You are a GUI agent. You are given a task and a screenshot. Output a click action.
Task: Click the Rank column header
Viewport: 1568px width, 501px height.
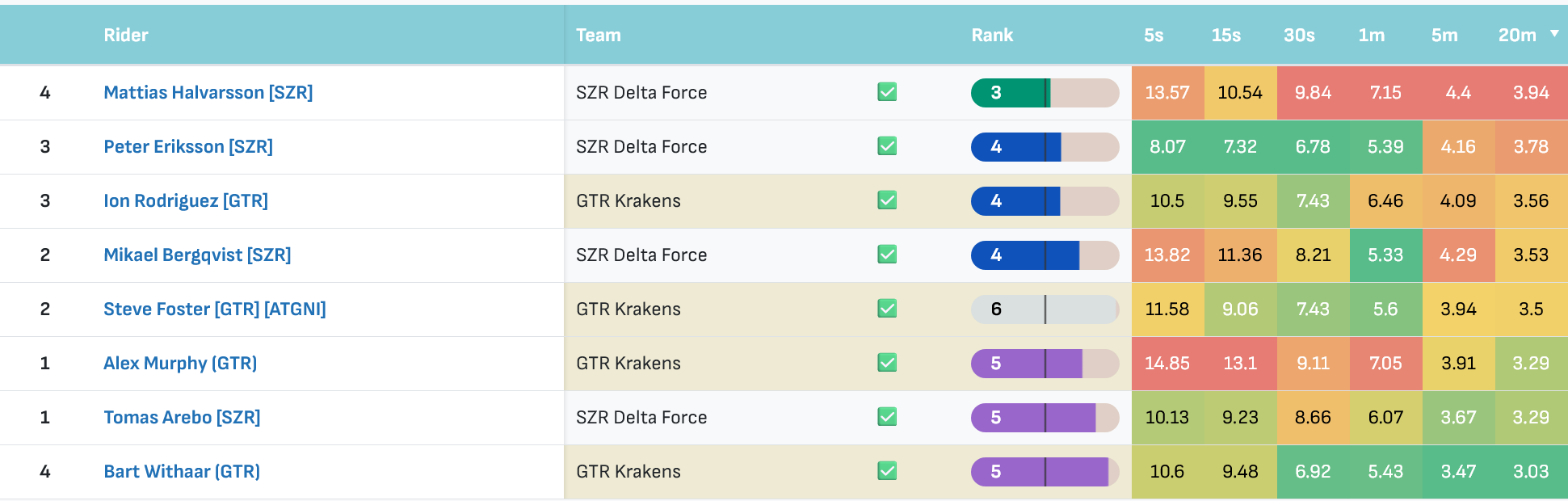(x=992, y=36)
